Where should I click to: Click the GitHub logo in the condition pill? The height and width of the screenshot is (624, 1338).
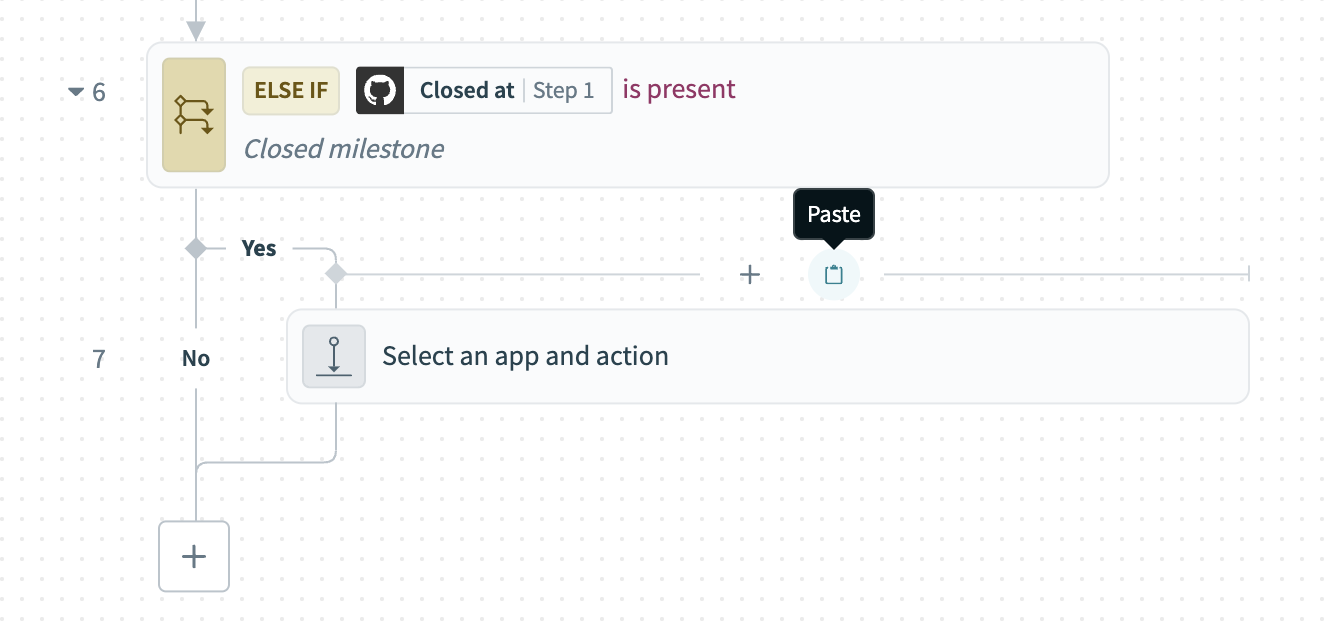pyautogui.click(x=381, y=90)
